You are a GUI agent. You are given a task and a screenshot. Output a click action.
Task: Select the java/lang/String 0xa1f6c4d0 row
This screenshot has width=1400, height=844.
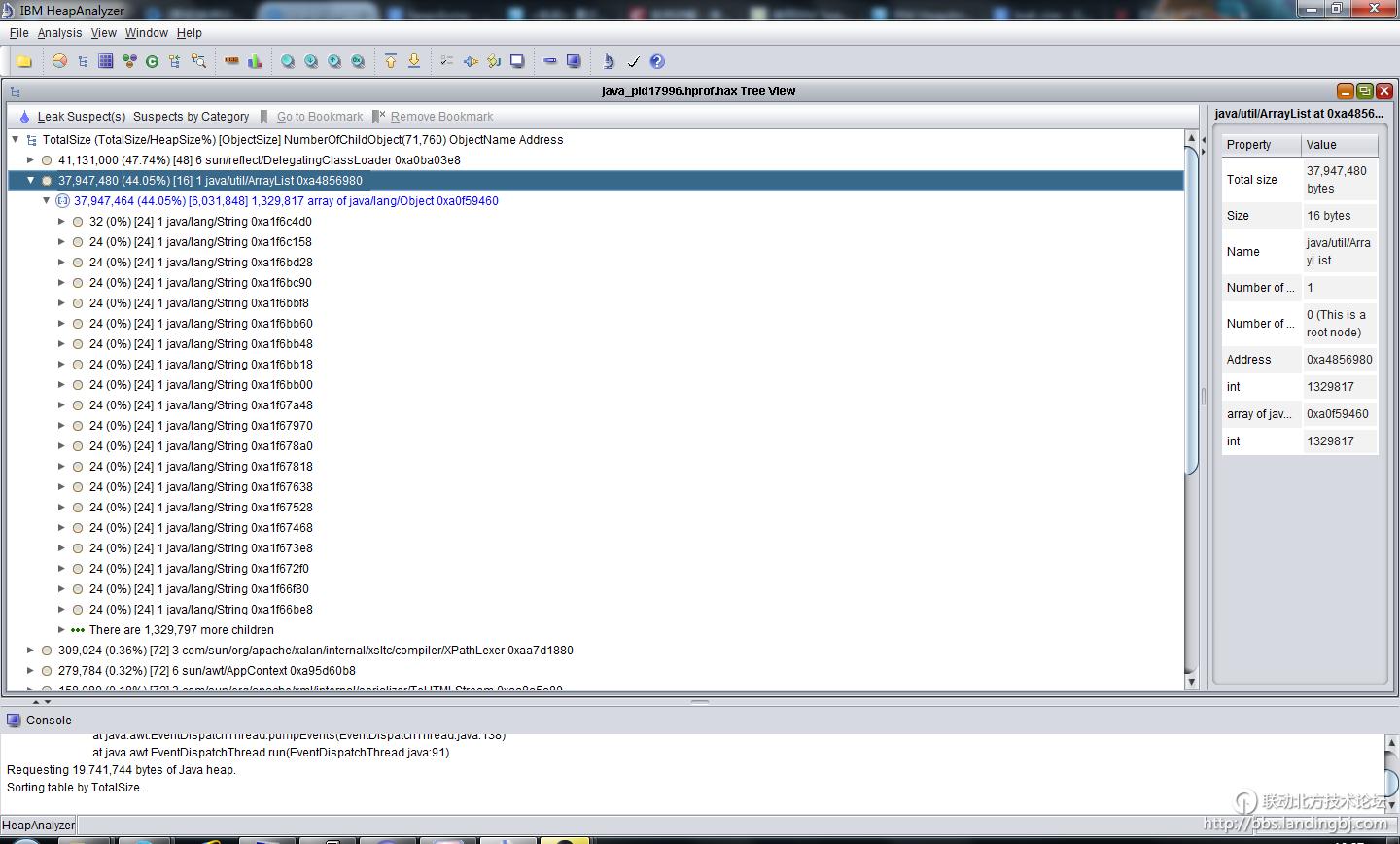[200, 222]
